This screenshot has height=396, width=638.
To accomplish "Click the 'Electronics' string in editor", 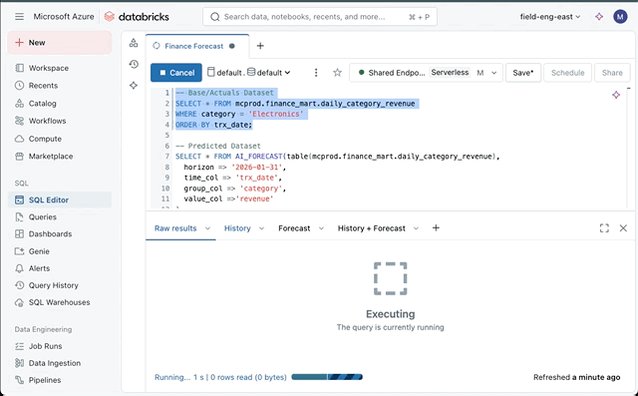I will [x=275, y=114].
